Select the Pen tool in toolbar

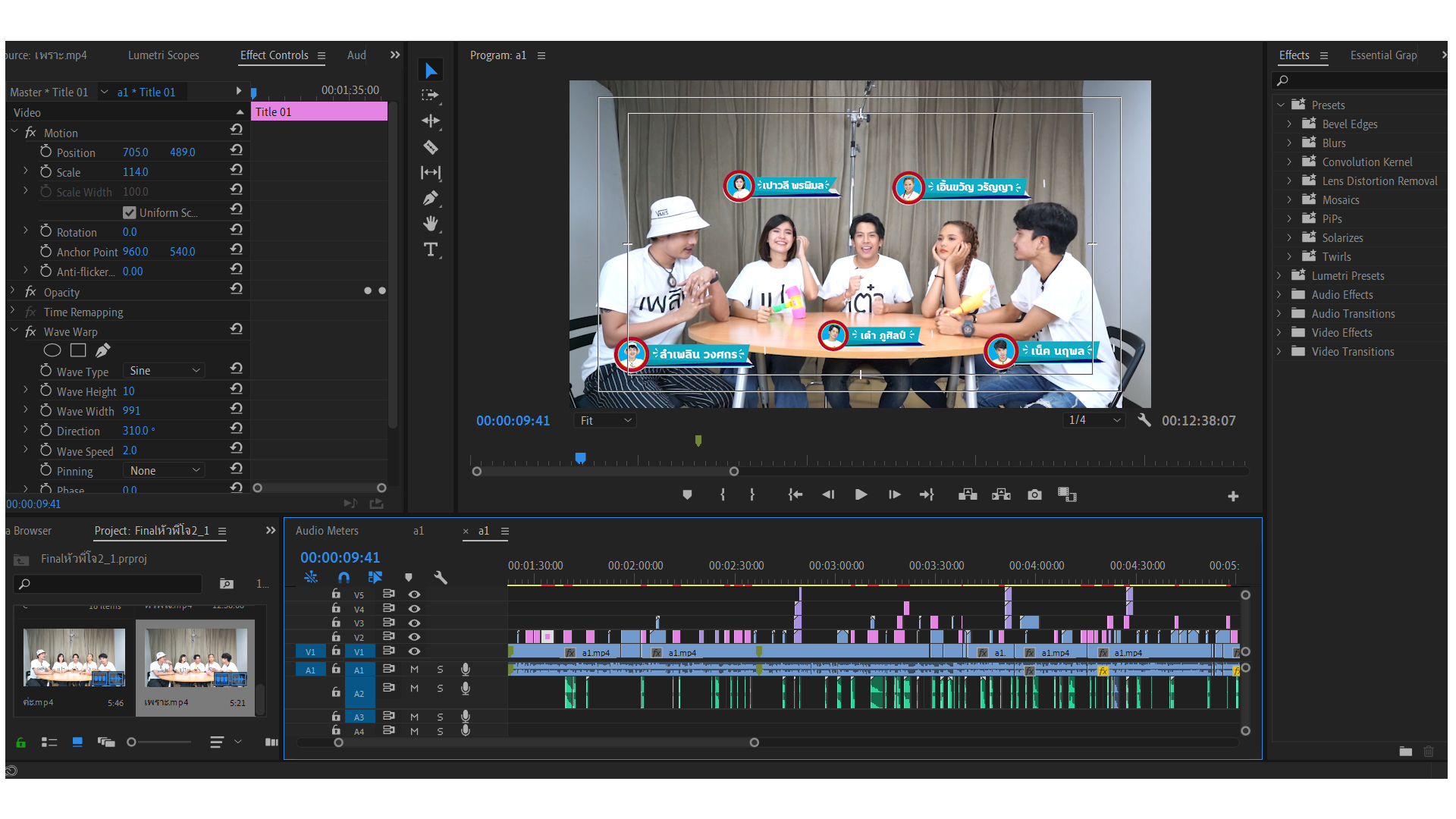[431, 199]
